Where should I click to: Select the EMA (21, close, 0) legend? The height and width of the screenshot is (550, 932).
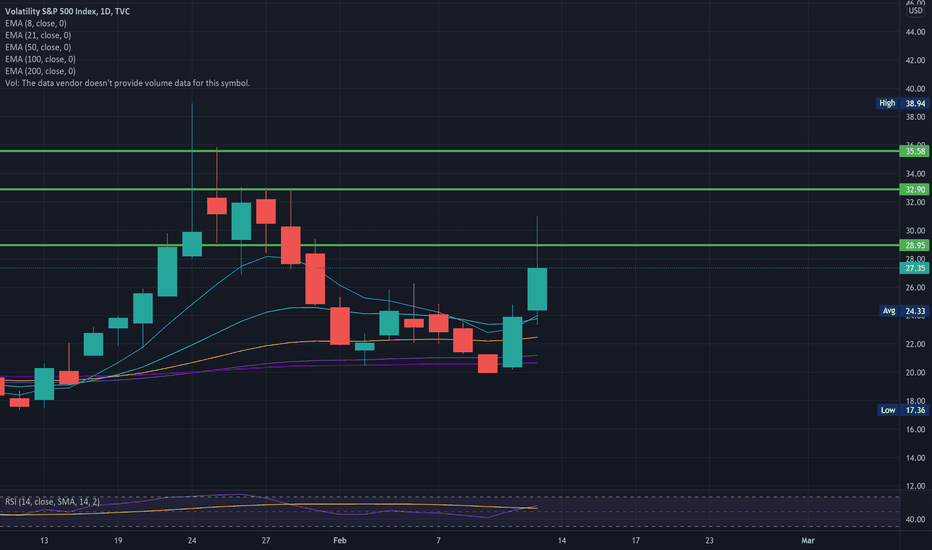click(38, 35)
